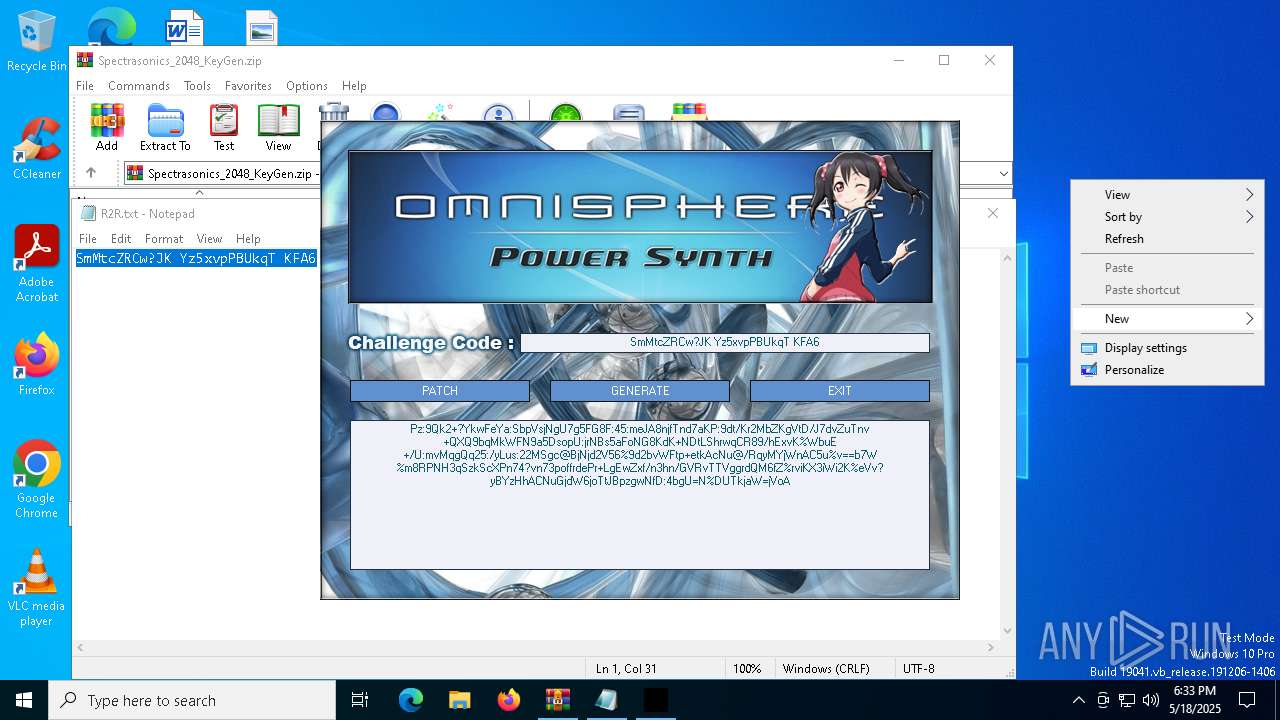1280x720 pixels.
Task: Open WinRAR Options menu
Action: (307, 86)
